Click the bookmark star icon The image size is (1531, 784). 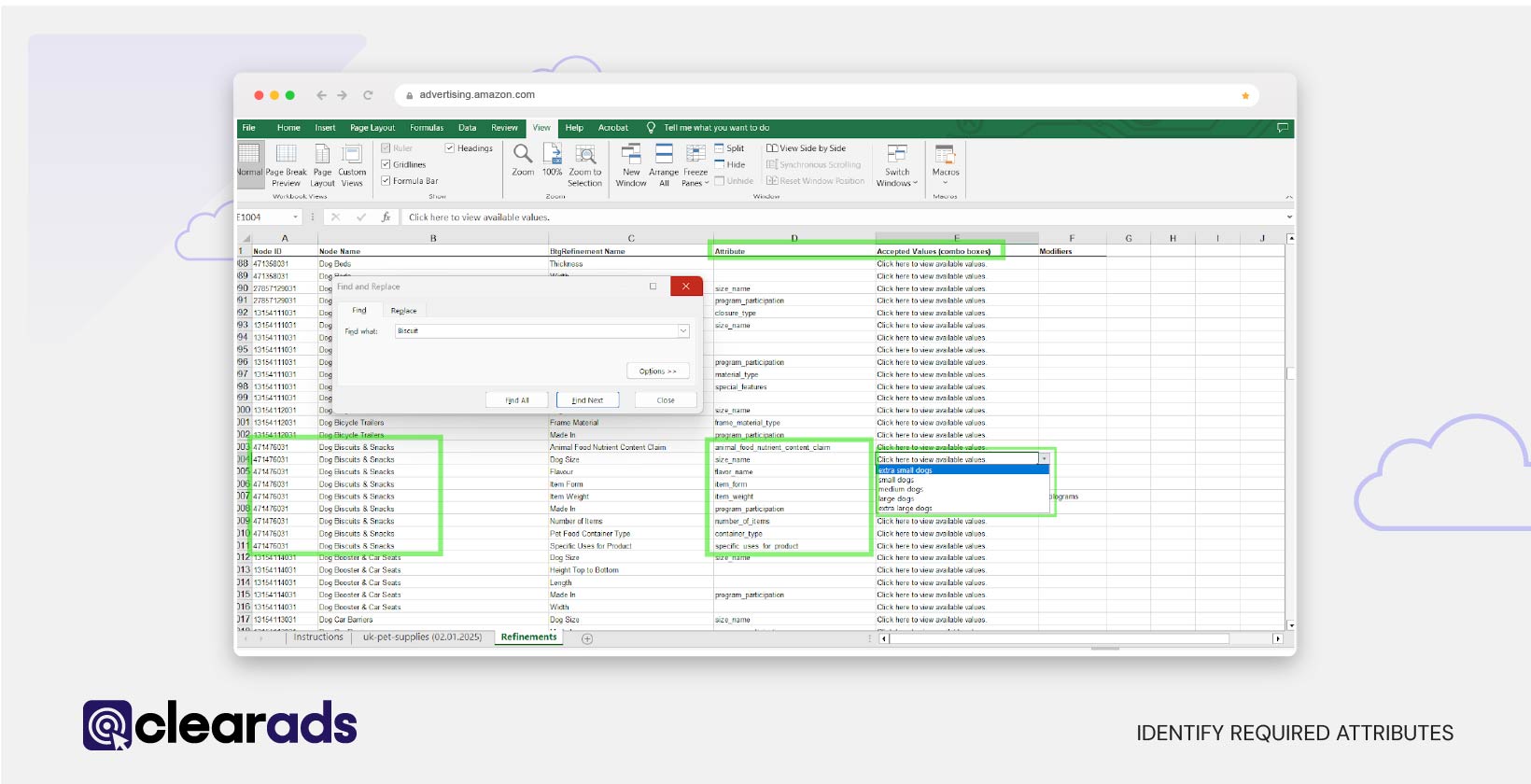(1245, 95)
